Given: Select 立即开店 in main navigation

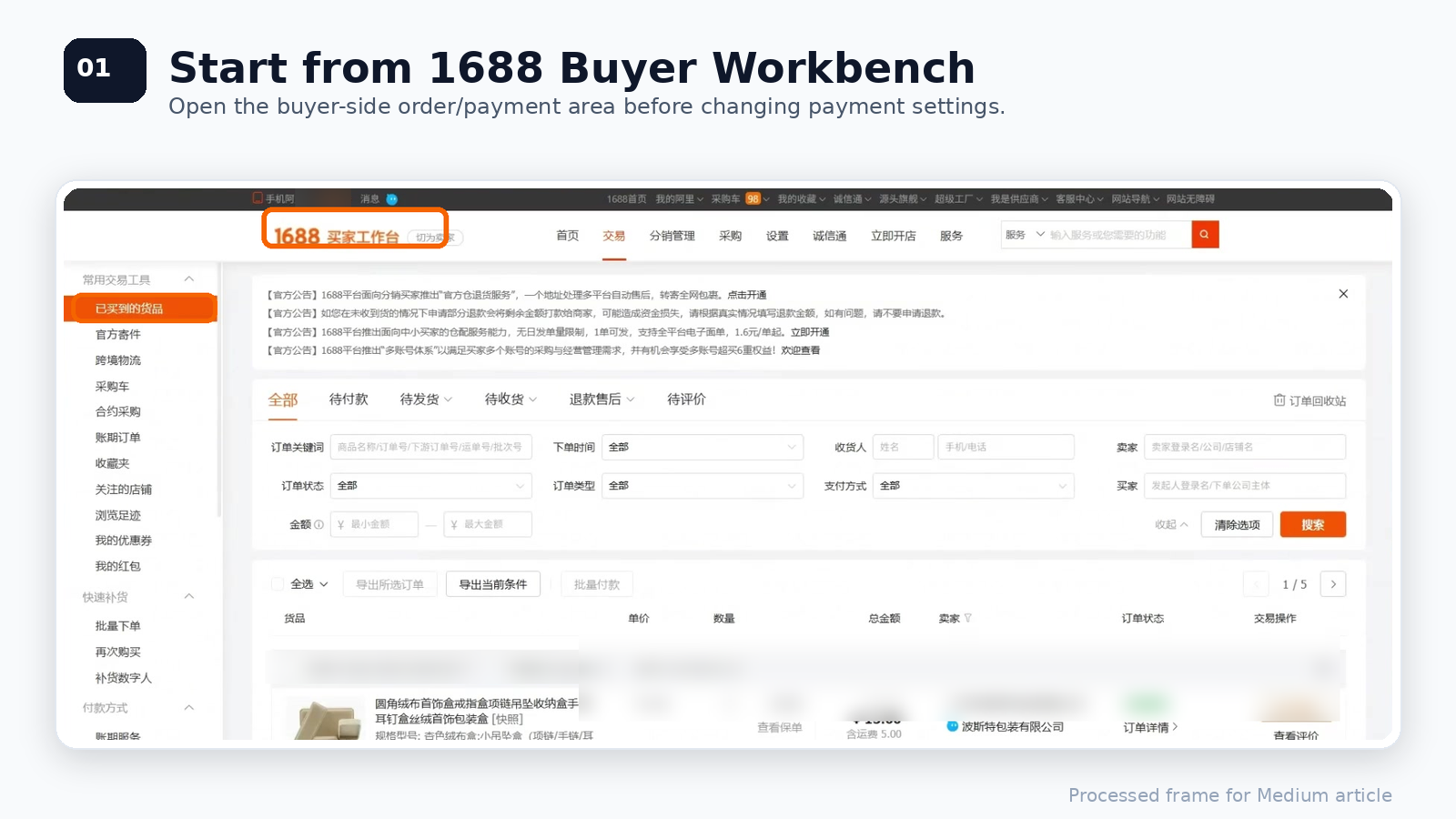Looking at the screenshot, I should (894, 236).
